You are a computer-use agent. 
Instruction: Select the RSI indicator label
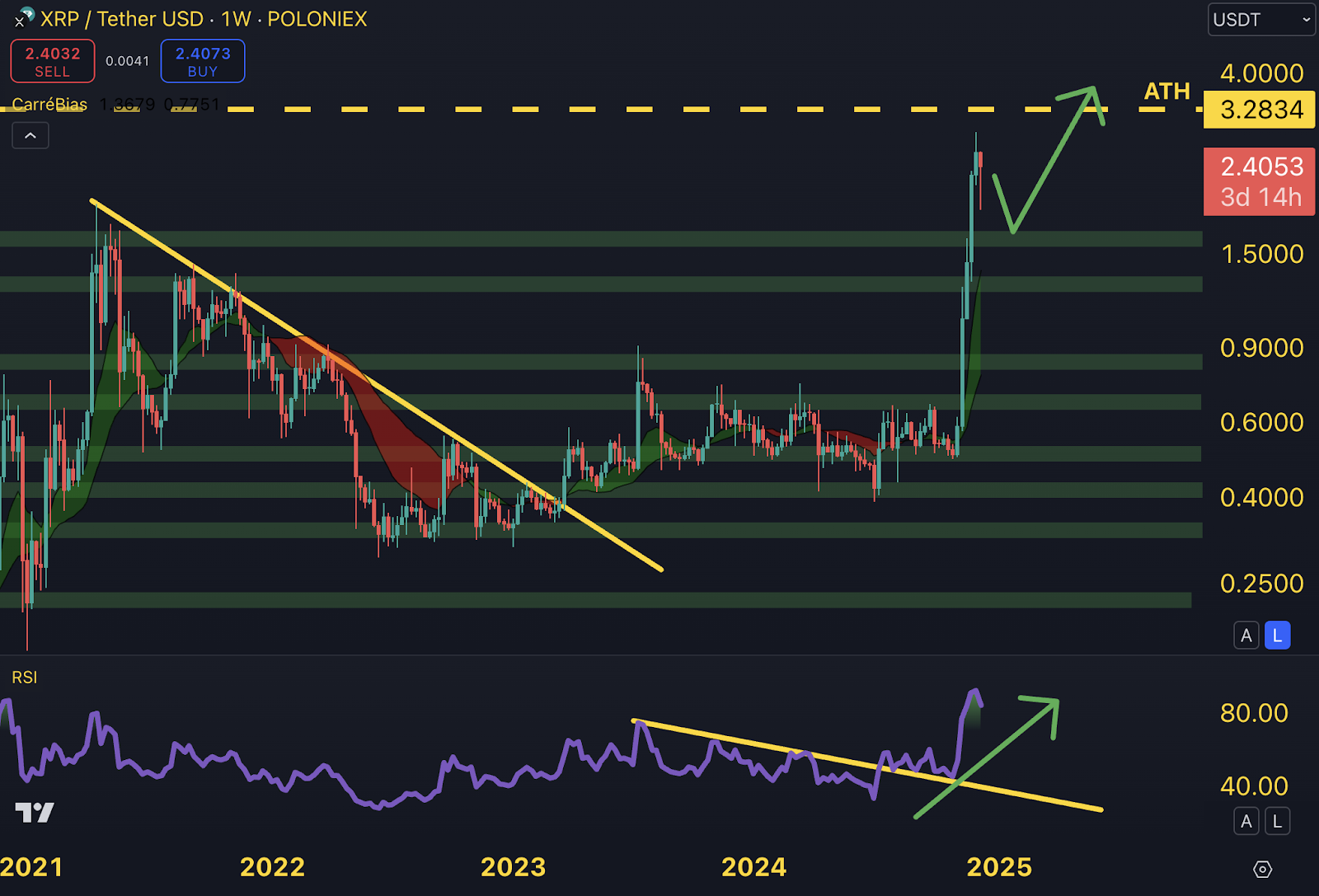pos(23,678)
